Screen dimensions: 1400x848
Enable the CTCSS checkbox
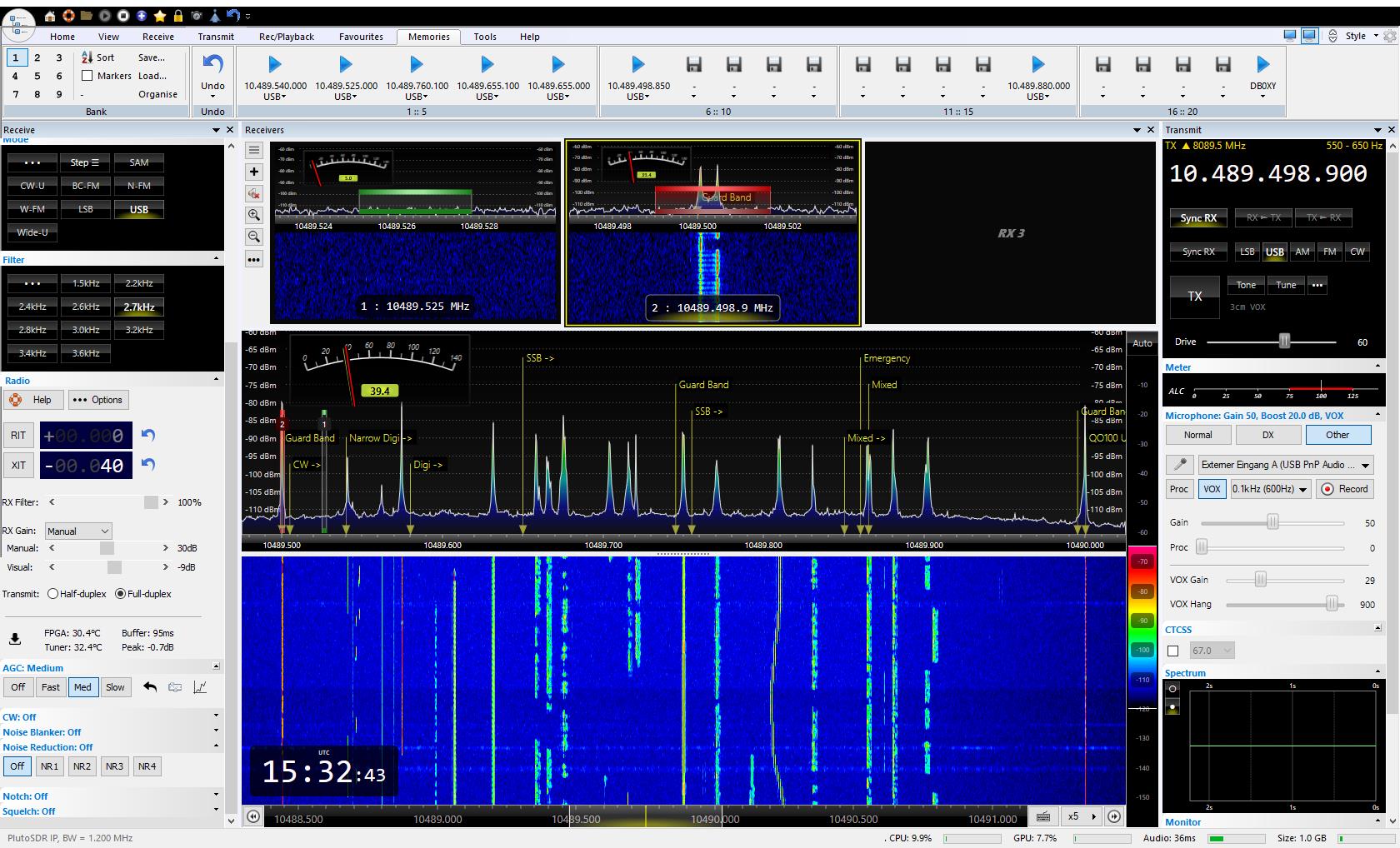(x=1173, y=651)
